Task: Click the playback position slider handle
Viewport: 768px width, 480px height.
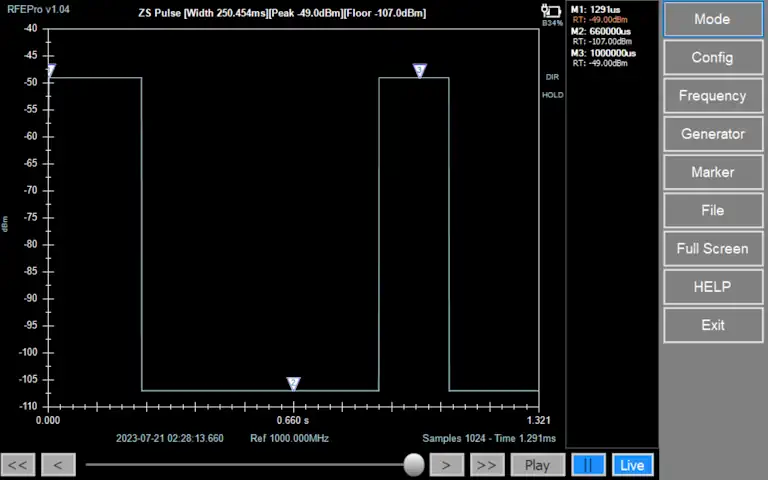Action: click(414, 464)
